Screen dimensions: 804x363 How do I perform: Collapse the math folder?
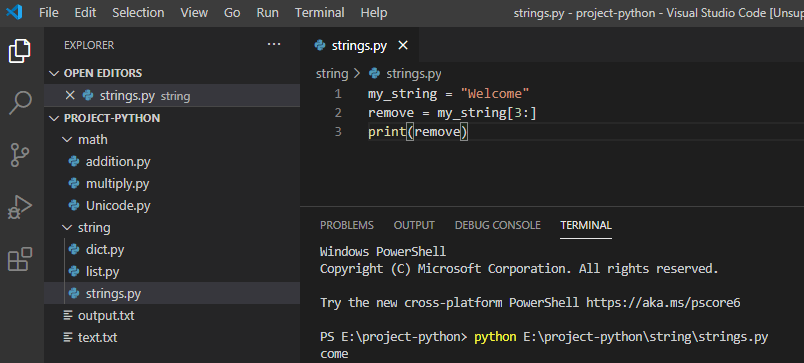(67, 139)
